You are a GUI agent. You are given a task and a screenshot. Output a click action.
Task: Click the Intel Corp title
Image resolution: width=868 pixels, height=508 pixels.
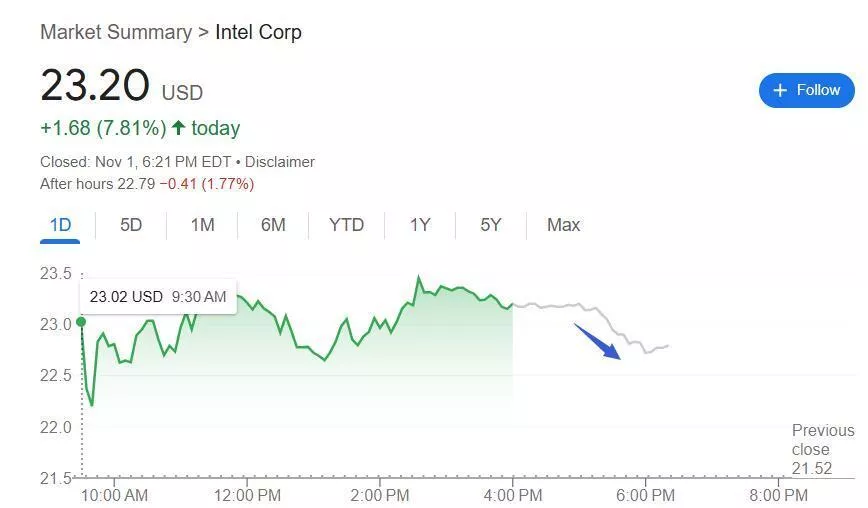pyautogui.click(x=258, y=32)
